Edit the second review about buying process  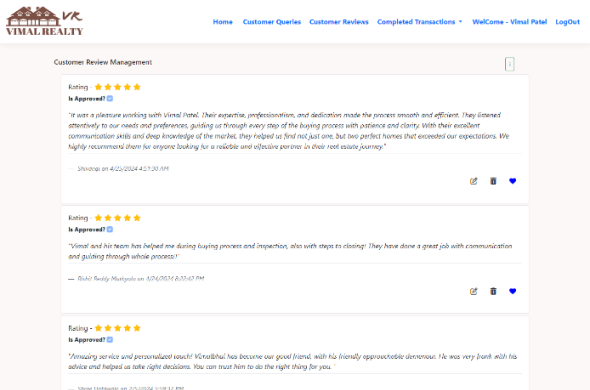pos(473,291)
